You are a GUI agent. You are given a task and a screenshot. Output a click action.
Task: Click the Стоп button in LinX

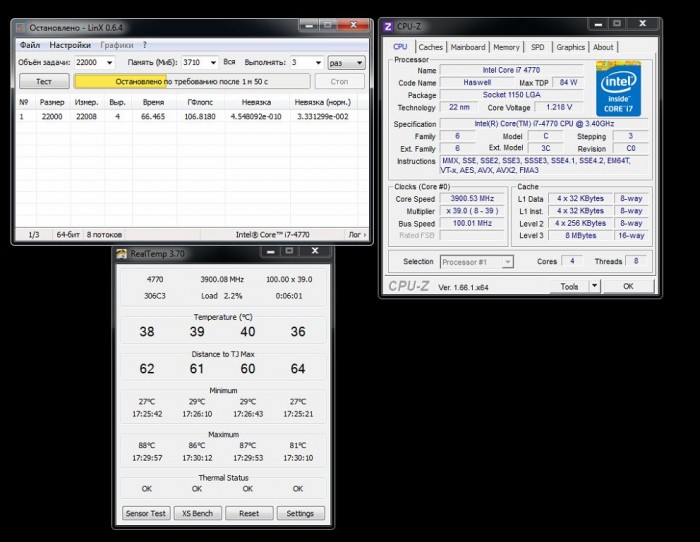point(339,82)
